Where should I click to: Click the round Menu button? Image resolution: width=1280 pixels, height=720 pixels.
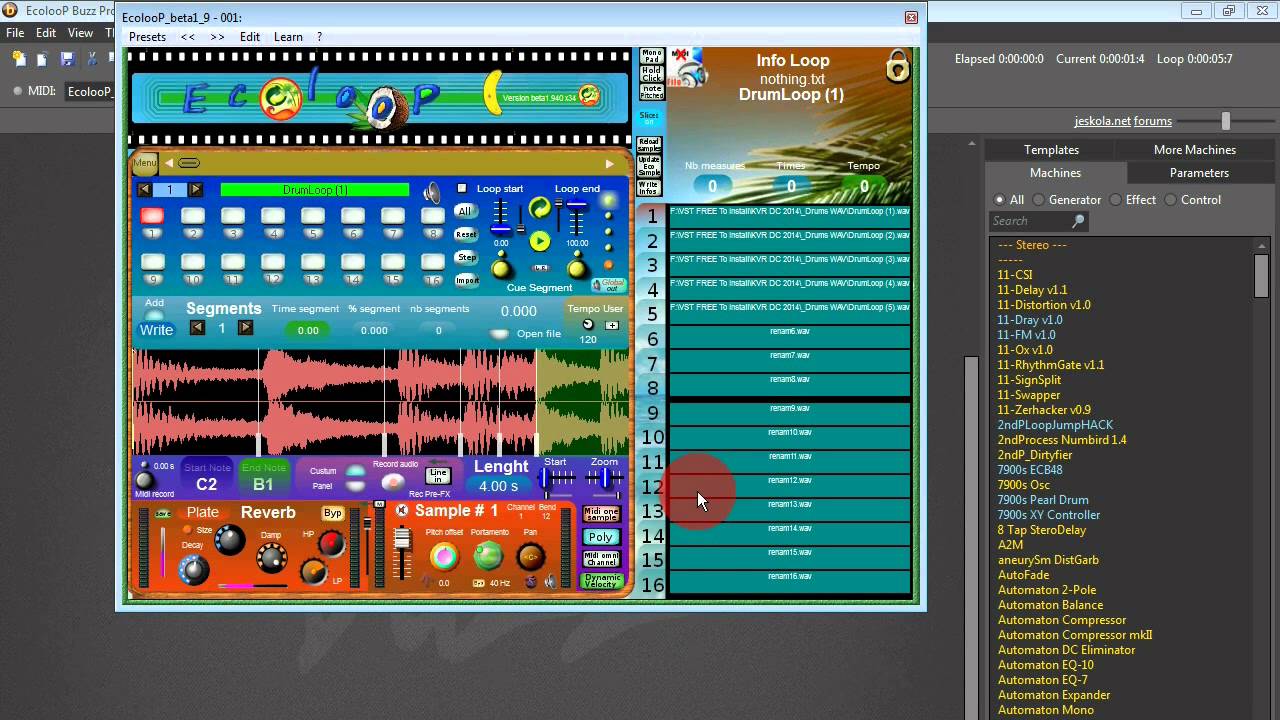[145, 163]
